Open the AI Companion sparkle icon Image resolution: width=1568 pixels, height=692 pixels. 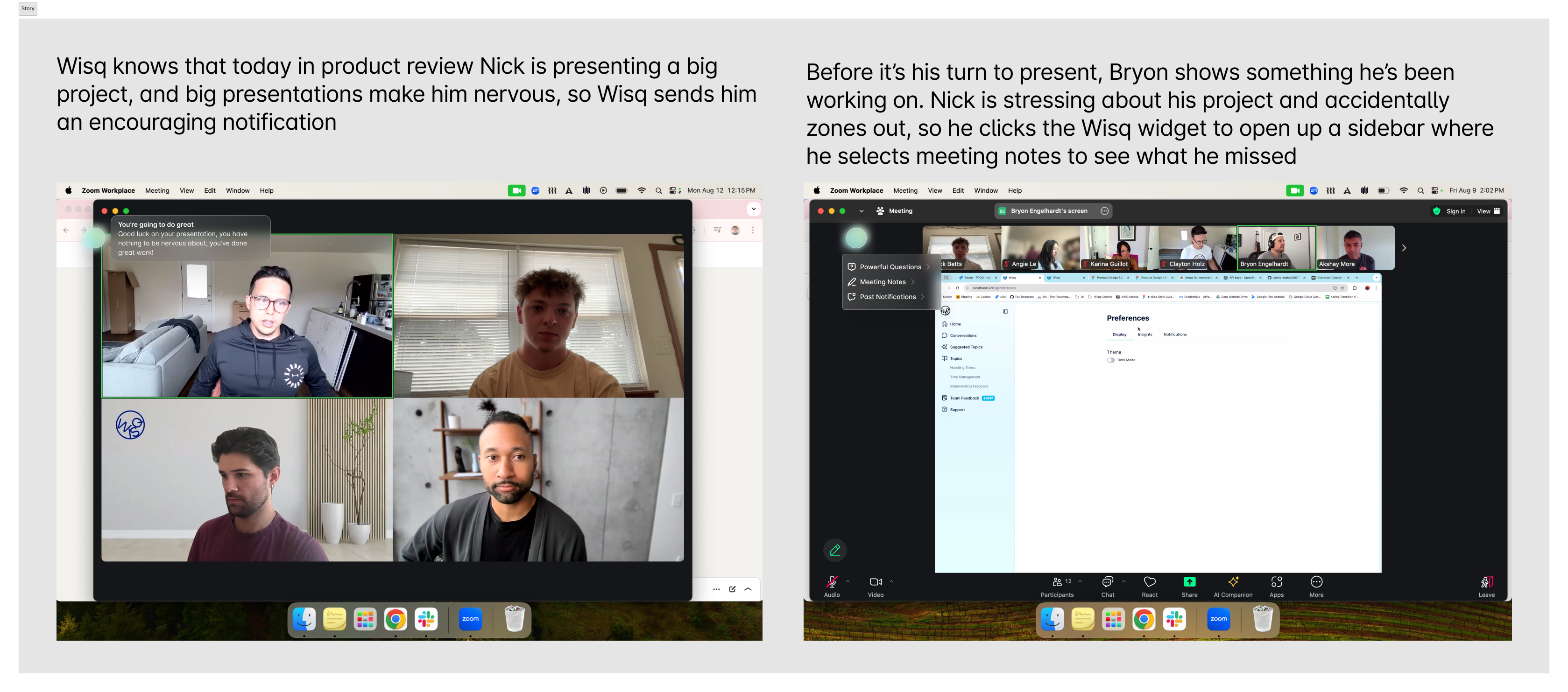(1233, 582)
